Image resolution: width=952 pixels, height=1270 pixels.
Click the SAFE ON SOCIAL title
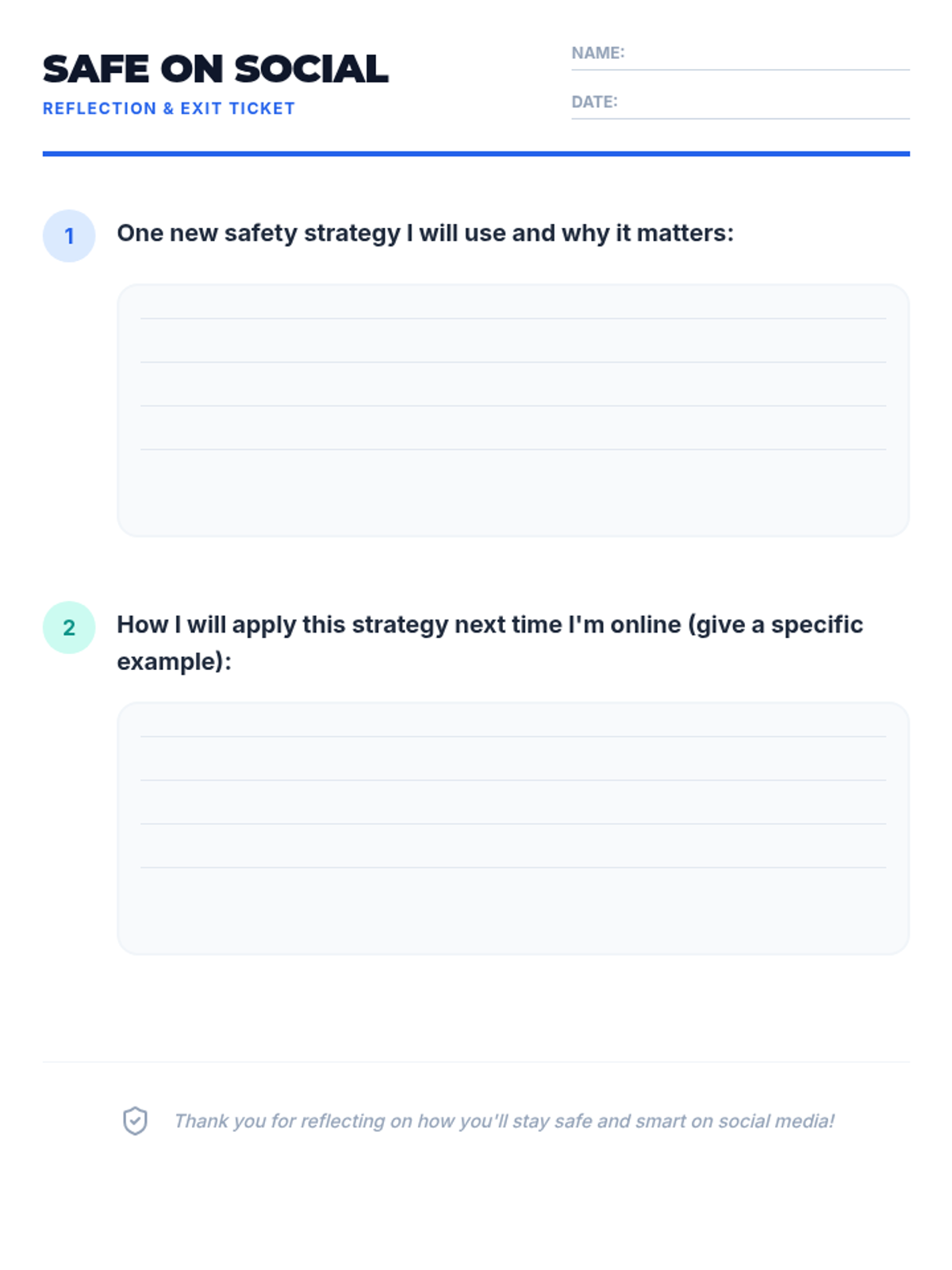tap(215, 69)
